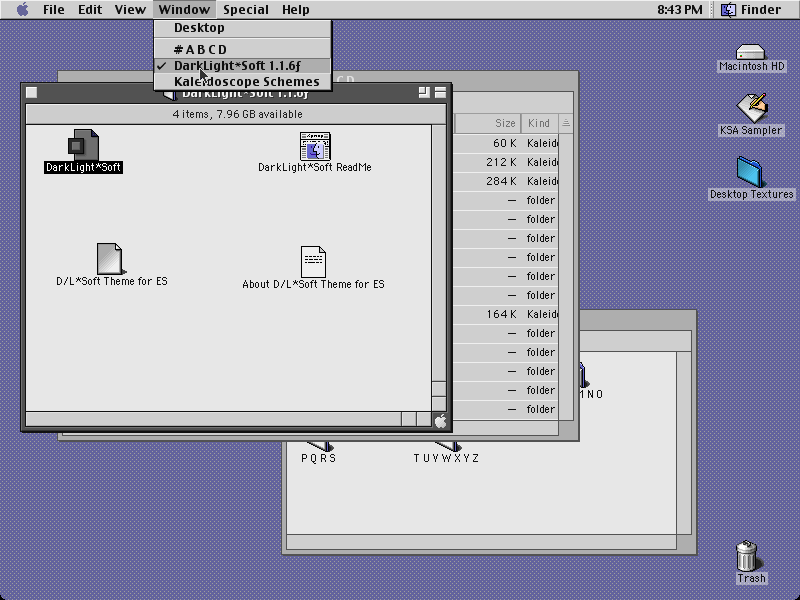Select the DarkLight*Soft ReadMe icon

pyautogui.click(x=315, y=146)
